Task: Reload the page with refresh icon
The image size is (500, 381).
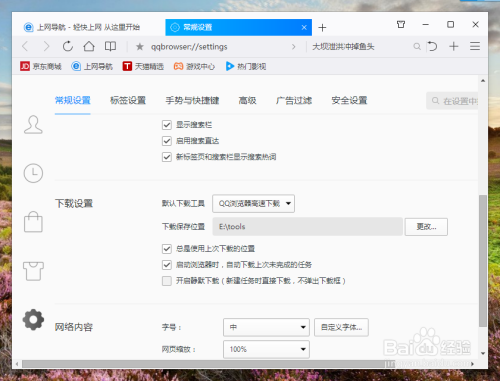Action: (68, 46)
